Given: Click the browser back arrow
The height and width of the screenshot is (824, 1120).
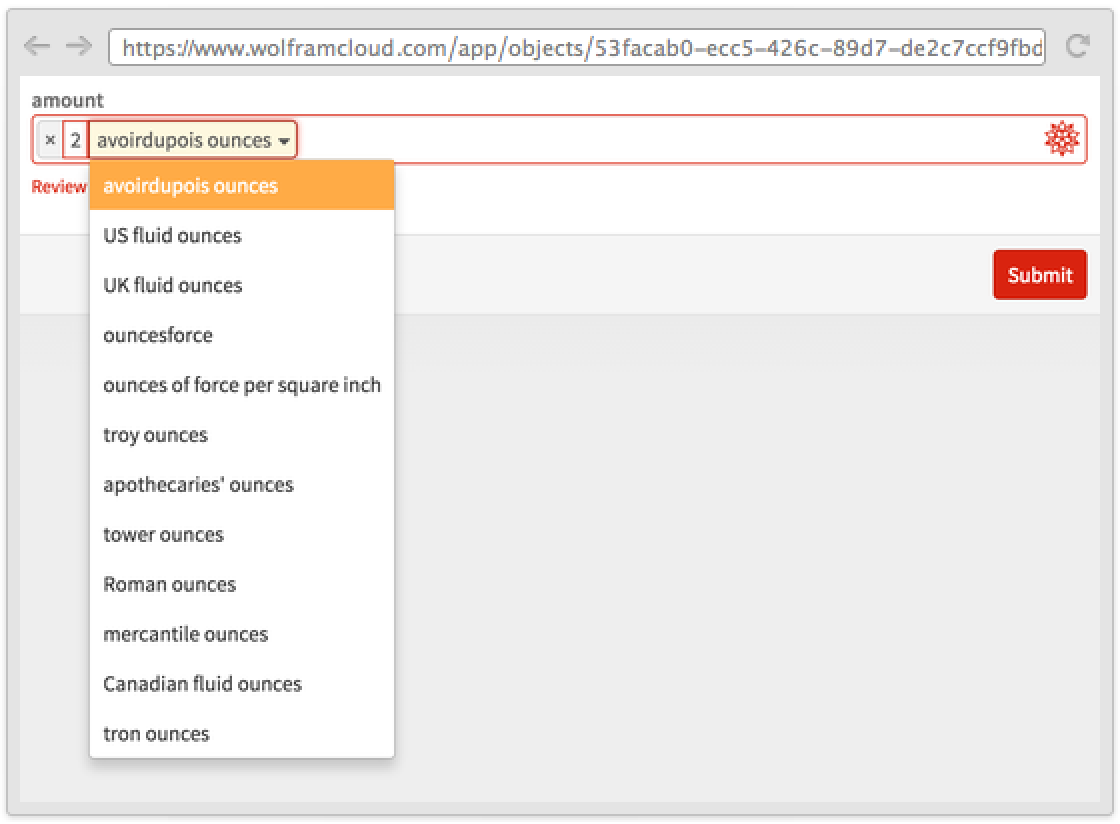Looking at the screenshot, I should pos(36,46).
